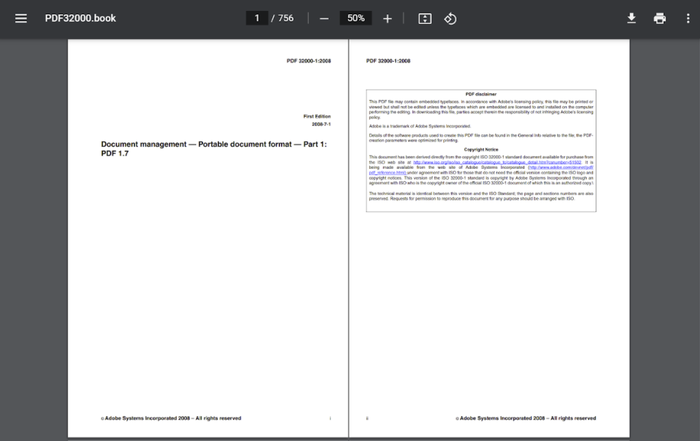Click the Adobe copyright footer on second page

[x=526, y=418]
